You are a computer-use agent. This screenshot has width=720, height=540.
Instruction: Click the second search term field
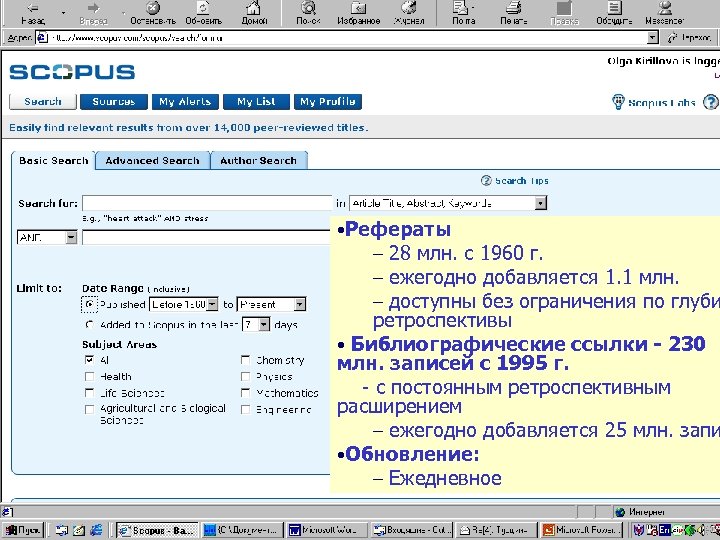coord(206,237)
